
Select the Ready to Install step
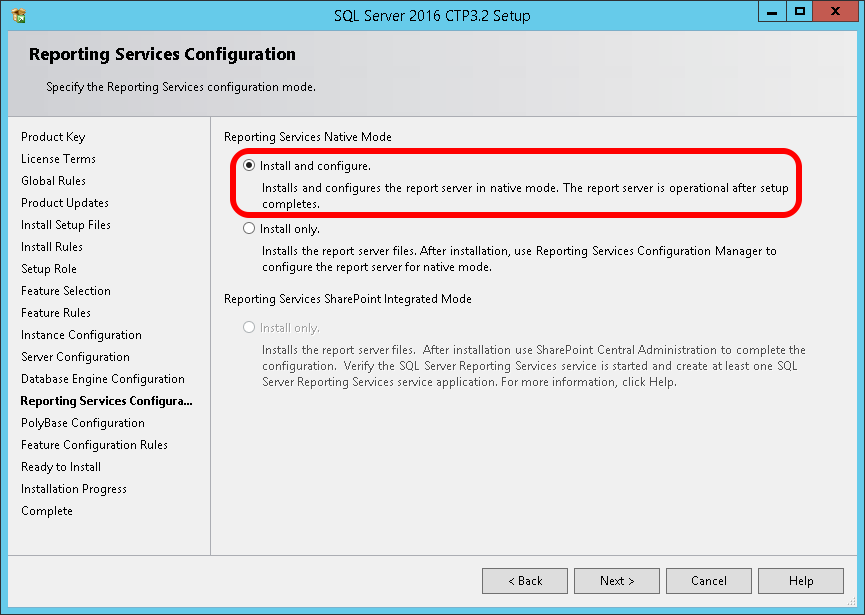point(61,467)
